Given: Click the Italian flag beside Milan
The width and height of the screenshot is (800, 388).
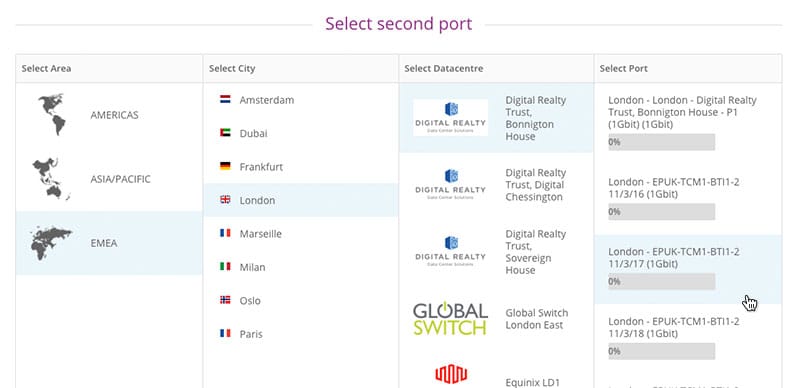Looking at the screenshot, I should (x=225, y=266).
